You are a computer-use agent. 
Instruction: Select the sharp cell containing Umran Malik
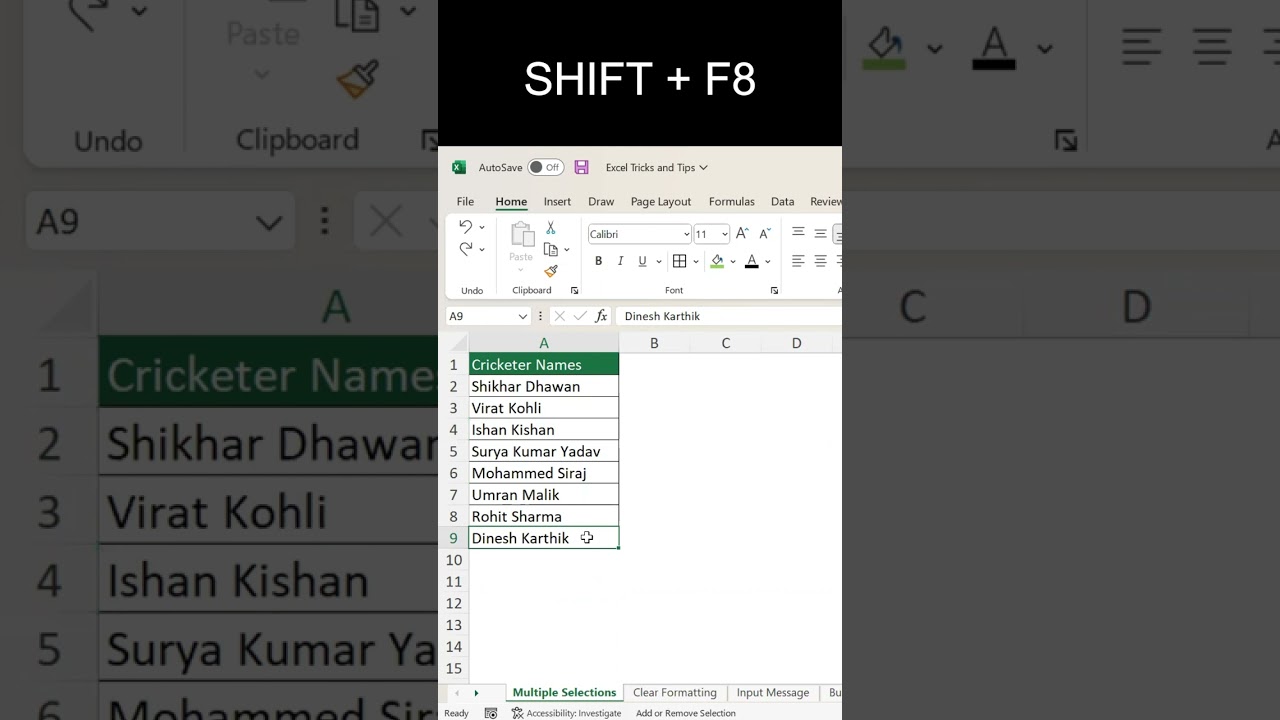pyautogui.click(x=544, y=495)
